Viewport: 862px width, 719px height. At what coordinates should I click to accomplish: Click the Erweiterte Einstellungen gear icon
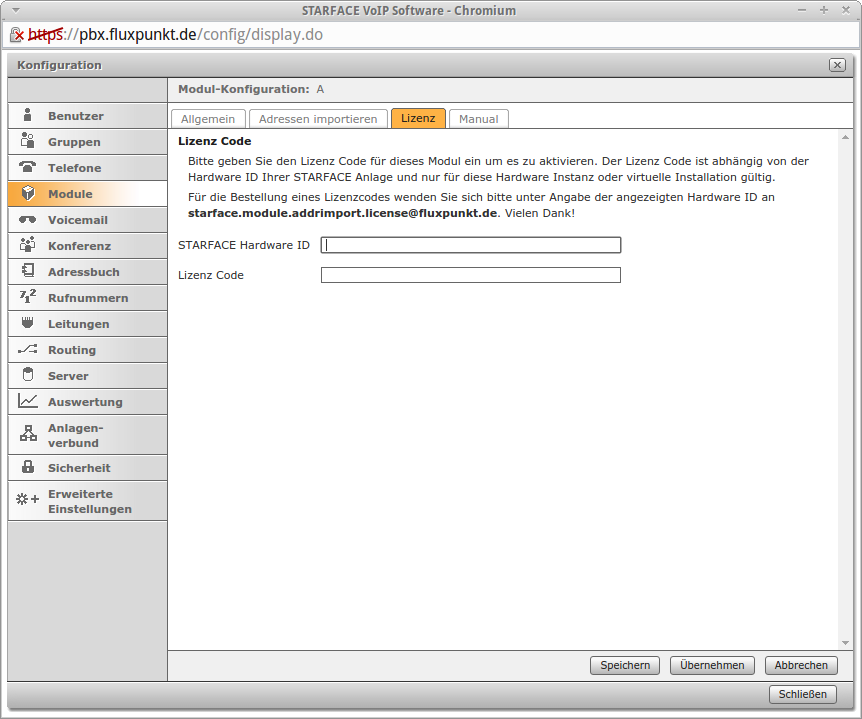pyautogui.click(x=27, y=499)
